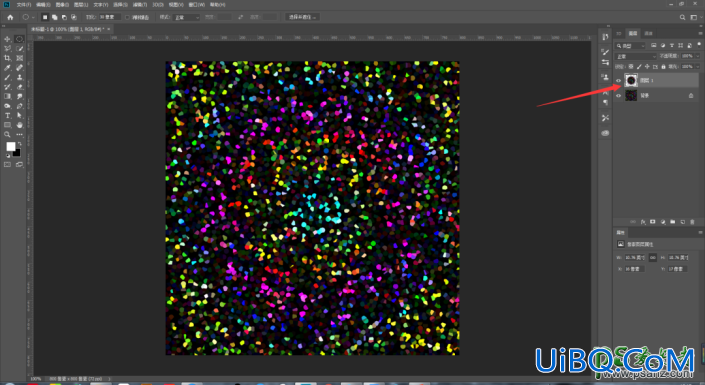
Task: Select the Rectangle shape tool
Action: click(7, 125)
